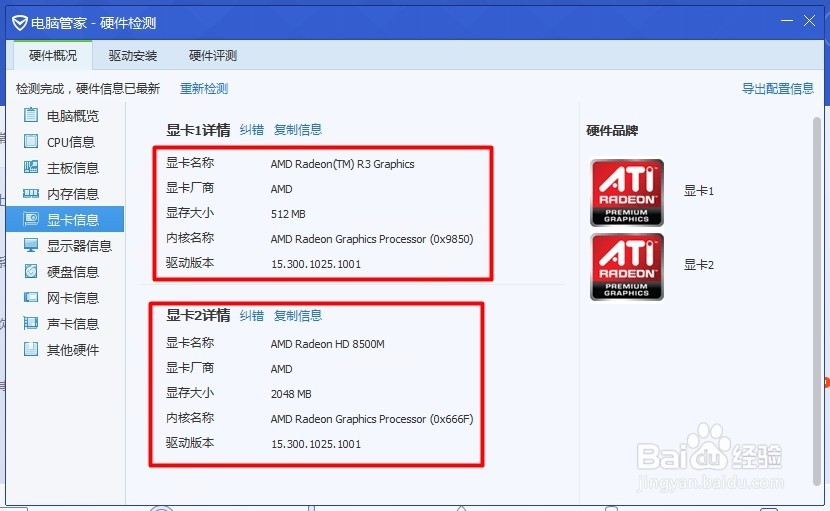
Task: Open the 电脑概览 sidebar label
Action: coord(73,116)
